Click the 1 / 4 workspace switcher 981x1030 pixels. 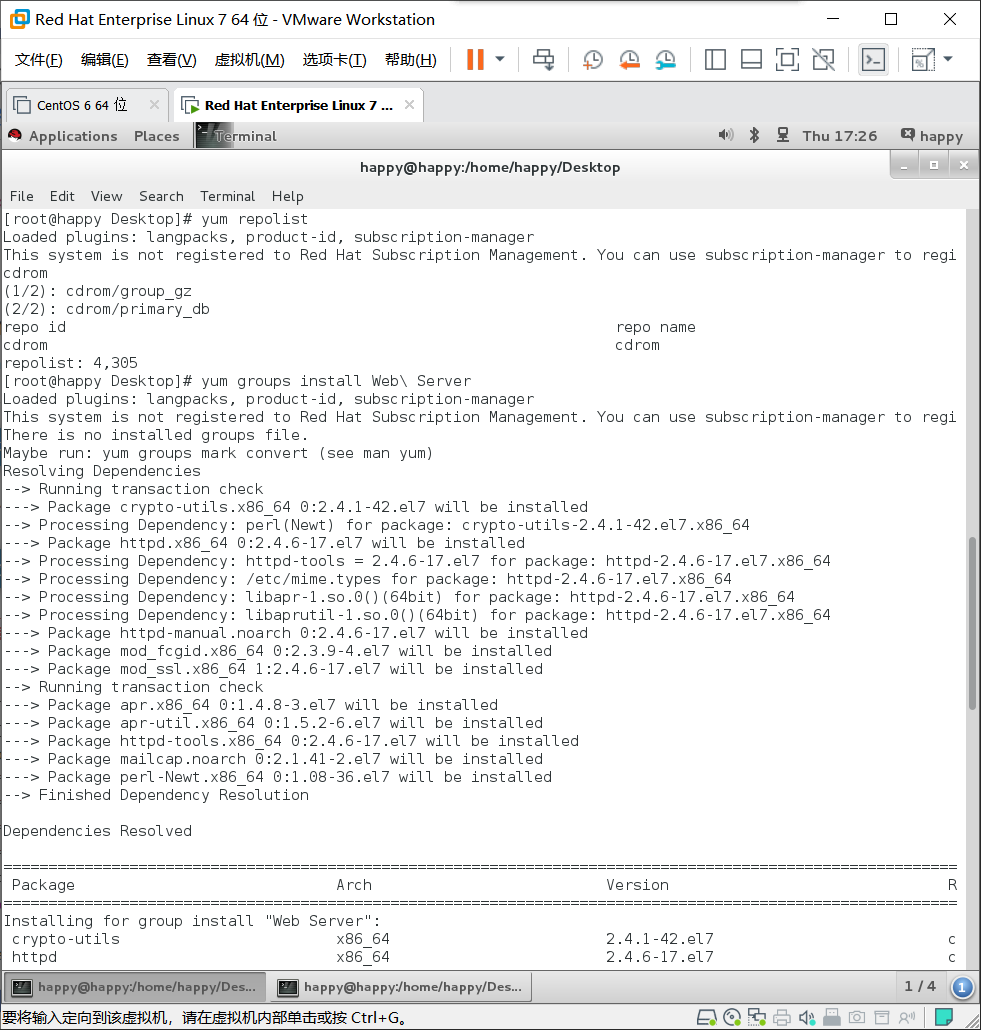tap(920, 986)
